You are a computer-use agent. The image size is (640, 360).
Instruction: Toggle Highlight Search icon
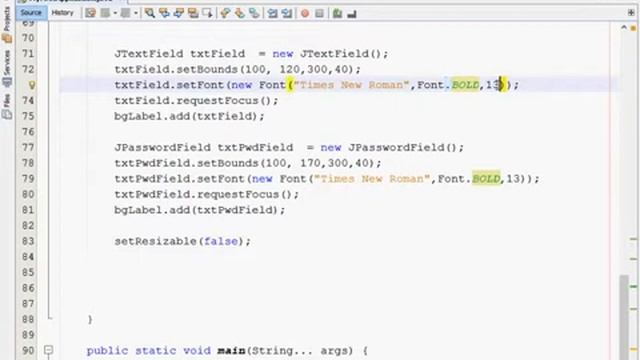[193, 13]
